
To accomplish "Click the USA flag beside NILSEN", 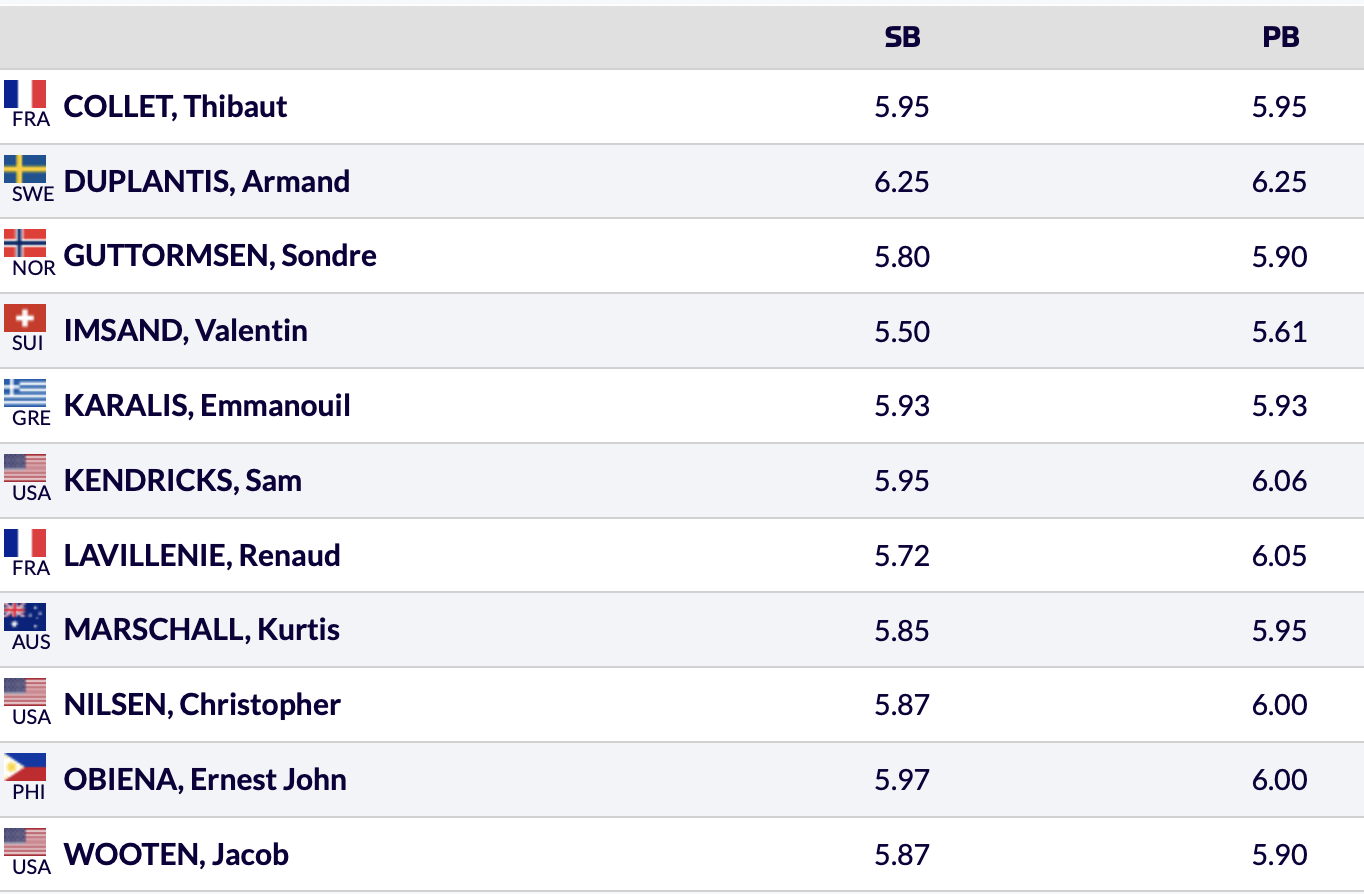I will point(25,692).
